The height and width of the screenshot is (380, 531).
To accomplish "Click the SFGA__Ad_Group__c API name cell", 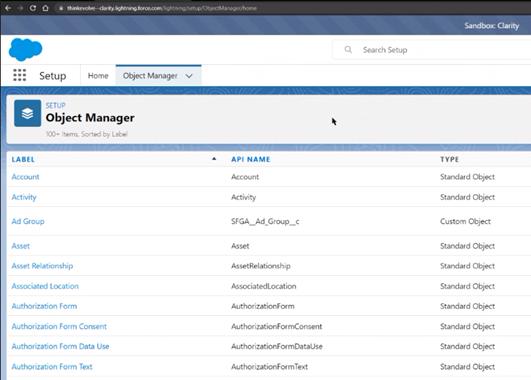I will coord(265,221).
